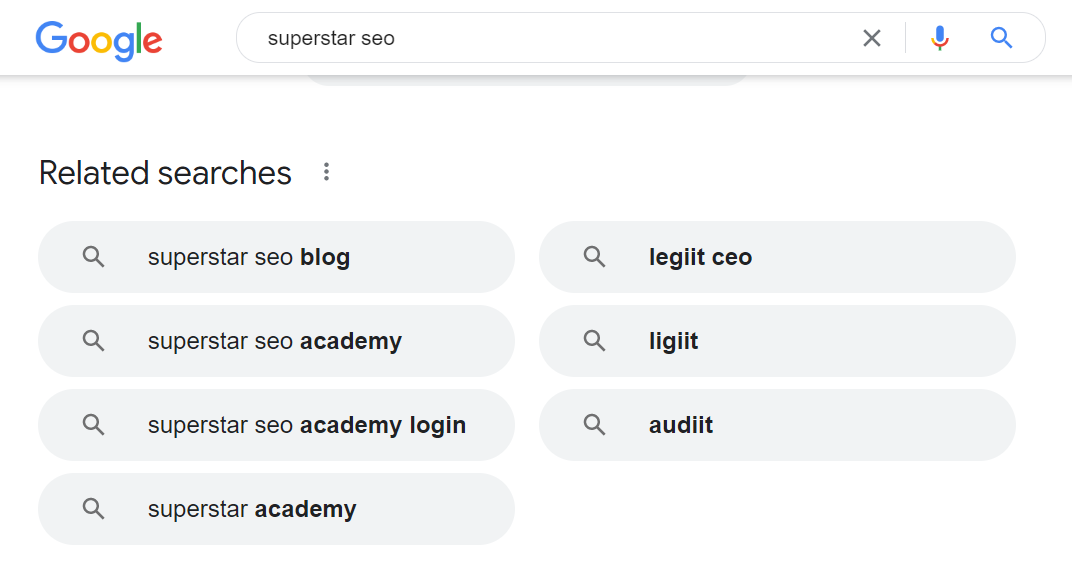Click the blue magnifying glass search button

tap(1001, 38)
